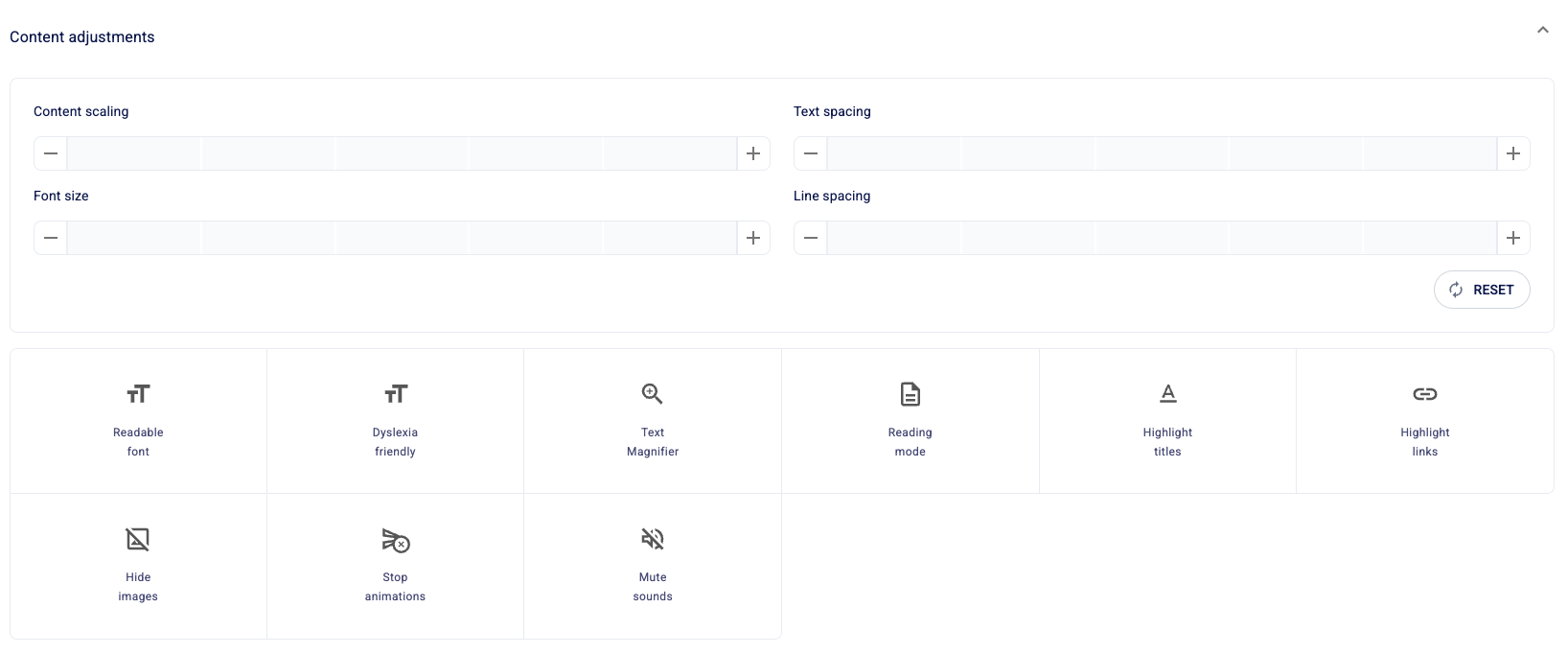Increase line spacing with plus button
1568x654 pixels.
1513,238
